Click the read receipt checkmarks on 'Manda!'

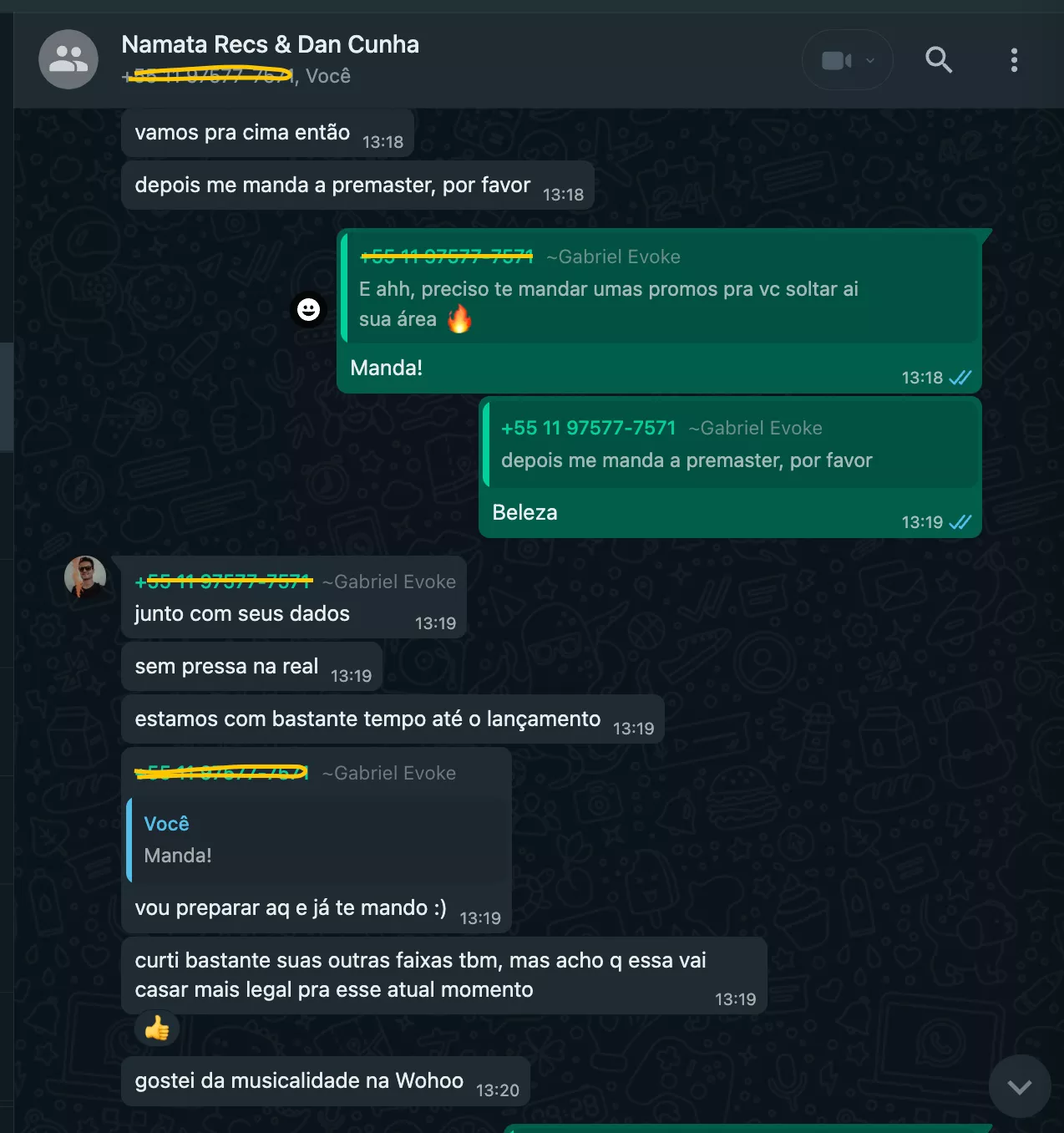pyautogui.click(x=960, y=378)
